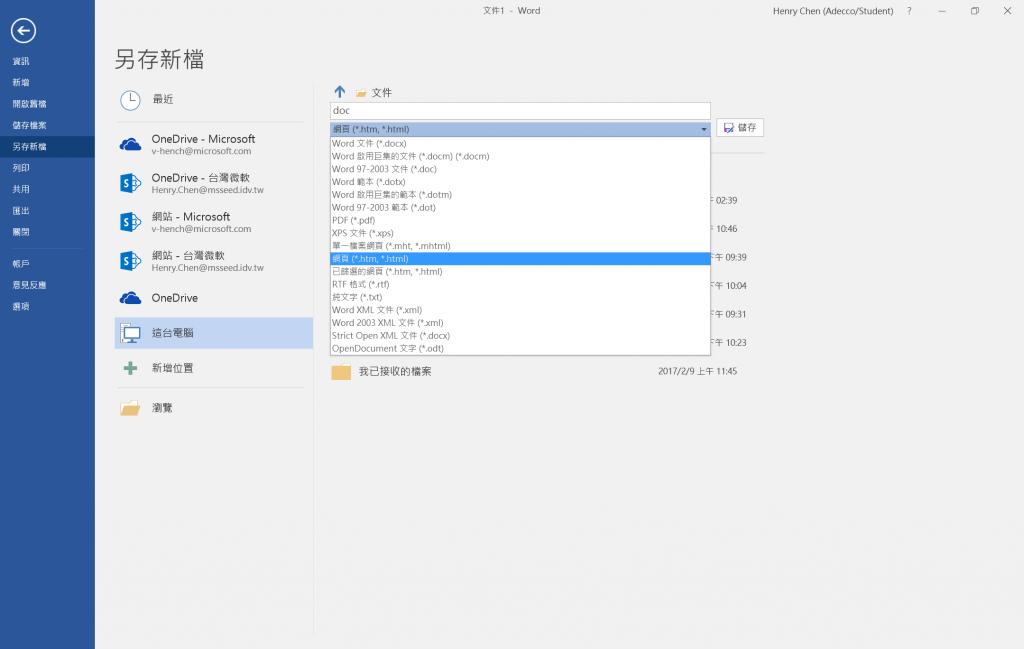
Task: Click SharePoint icon for 網站 - Microsoft
Action: pos(131,222)
